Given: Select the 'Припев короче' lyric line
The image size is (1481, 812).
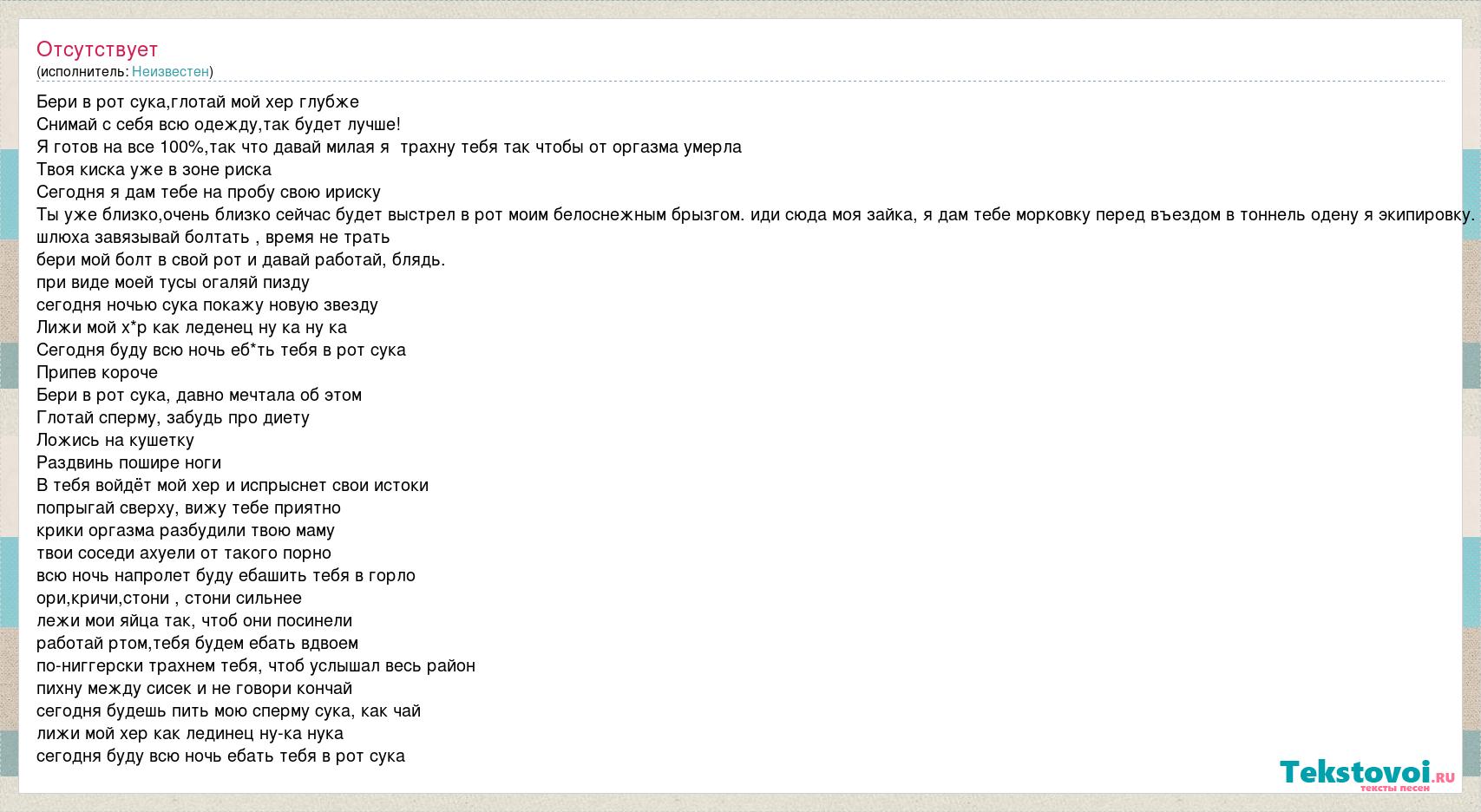Looking at the screenshot, I should click(97, 372).
